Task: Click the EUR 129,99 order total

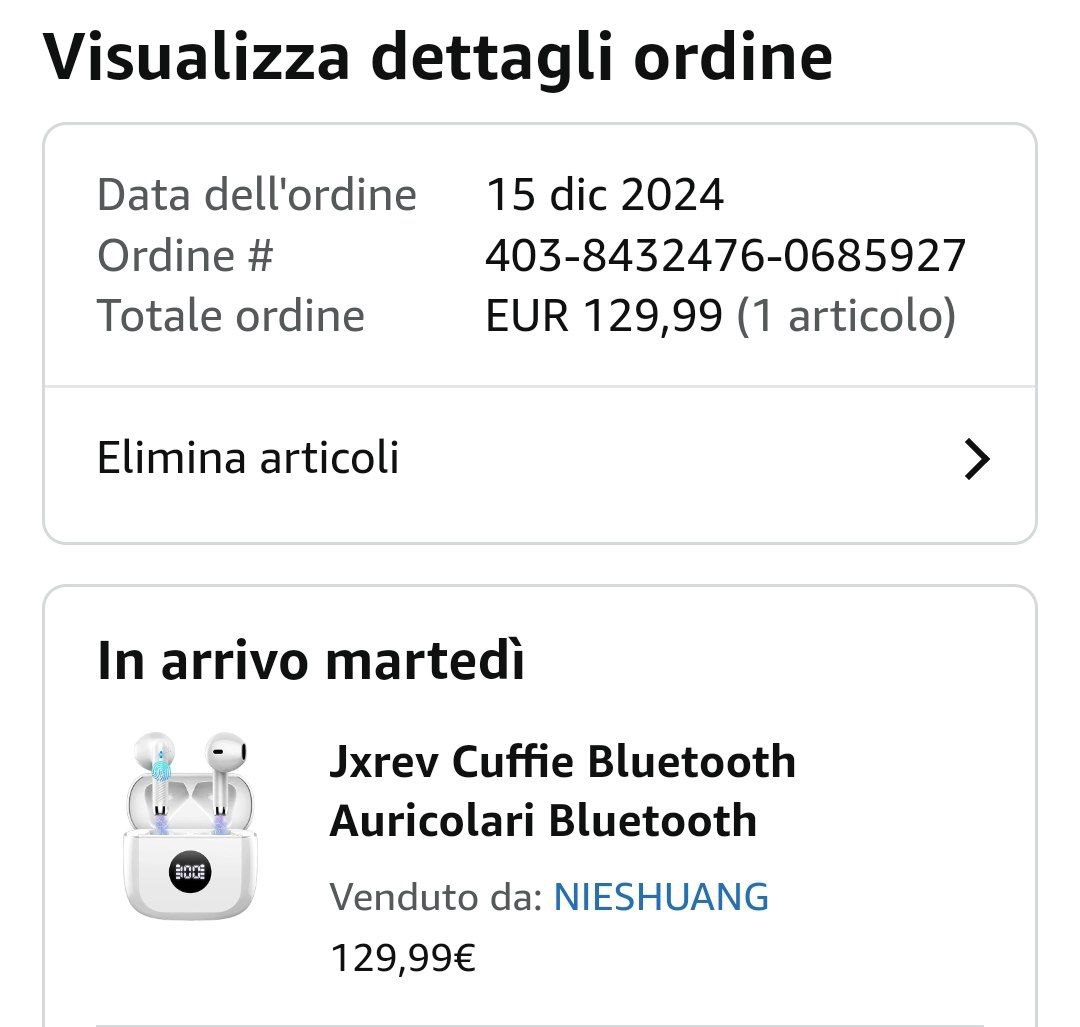Action: (603, 316)
